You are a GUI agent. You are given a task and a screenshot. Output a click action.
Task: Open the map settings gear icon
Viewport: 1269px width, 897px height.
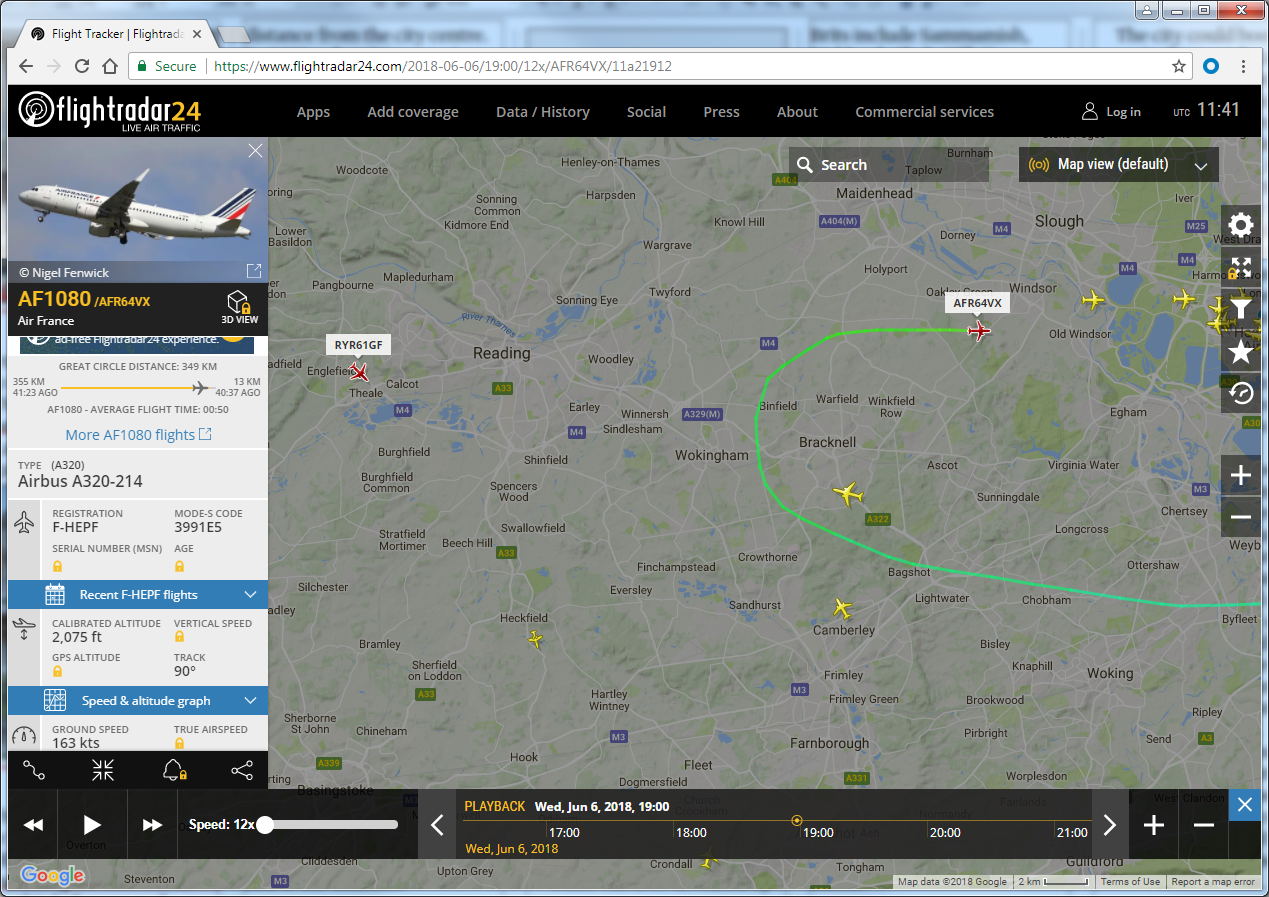coord(1241,224)
